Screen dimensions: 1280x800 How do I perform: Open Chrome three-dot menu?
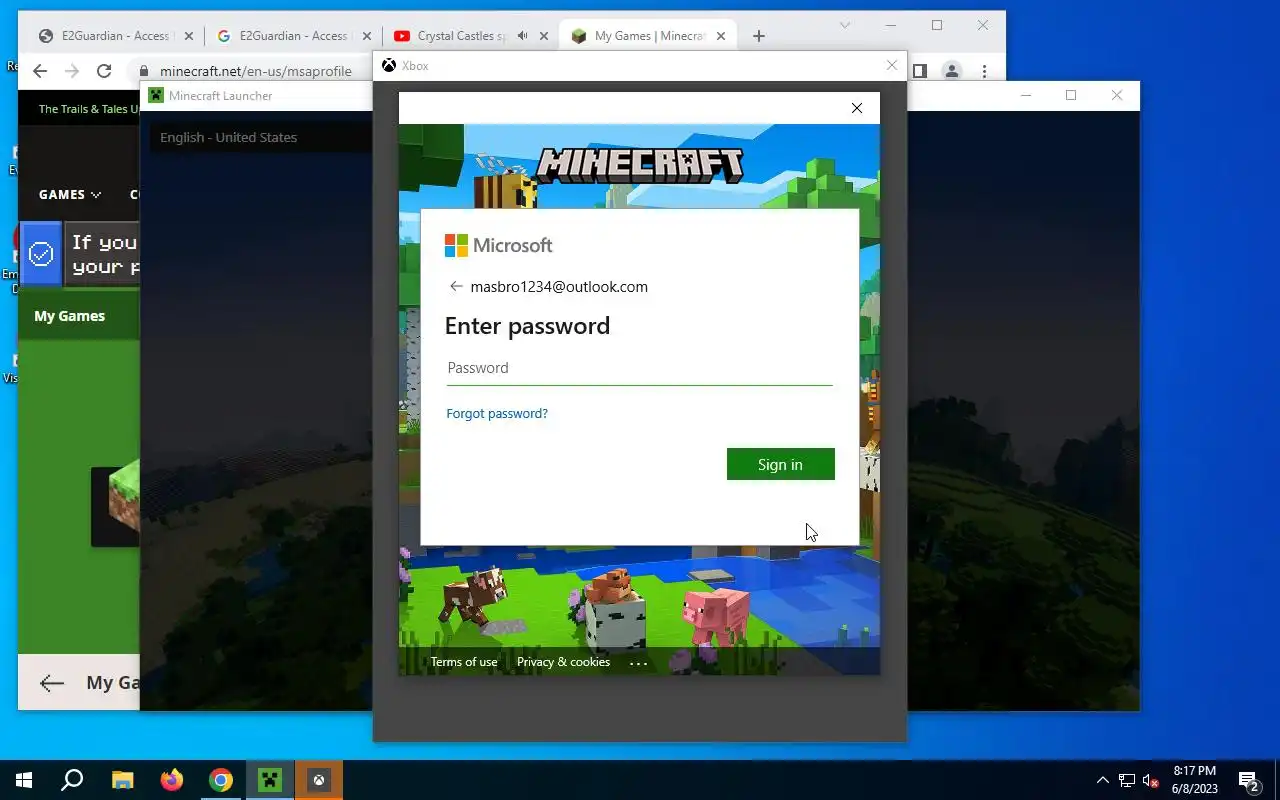click(x=985, y=71)
